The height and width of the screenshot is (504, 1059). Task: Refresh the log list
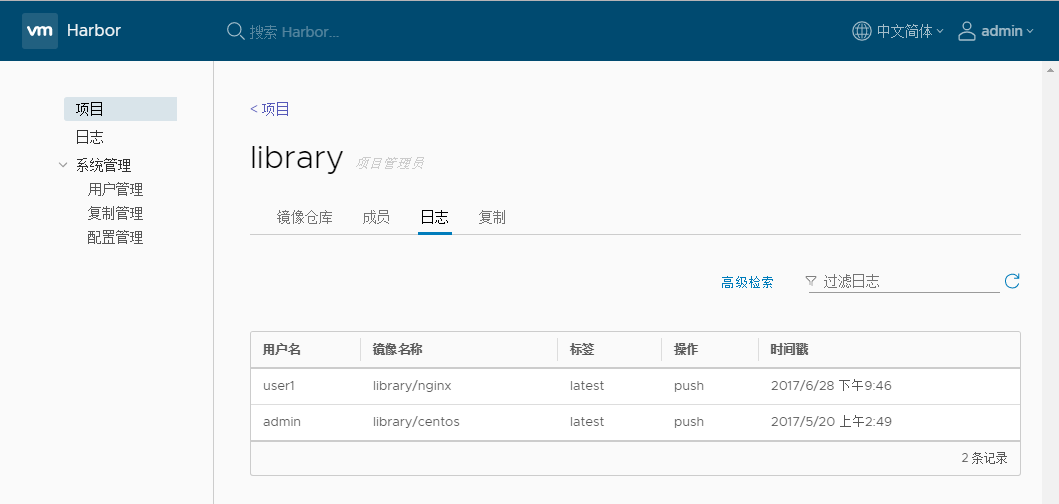point(1012,281)
